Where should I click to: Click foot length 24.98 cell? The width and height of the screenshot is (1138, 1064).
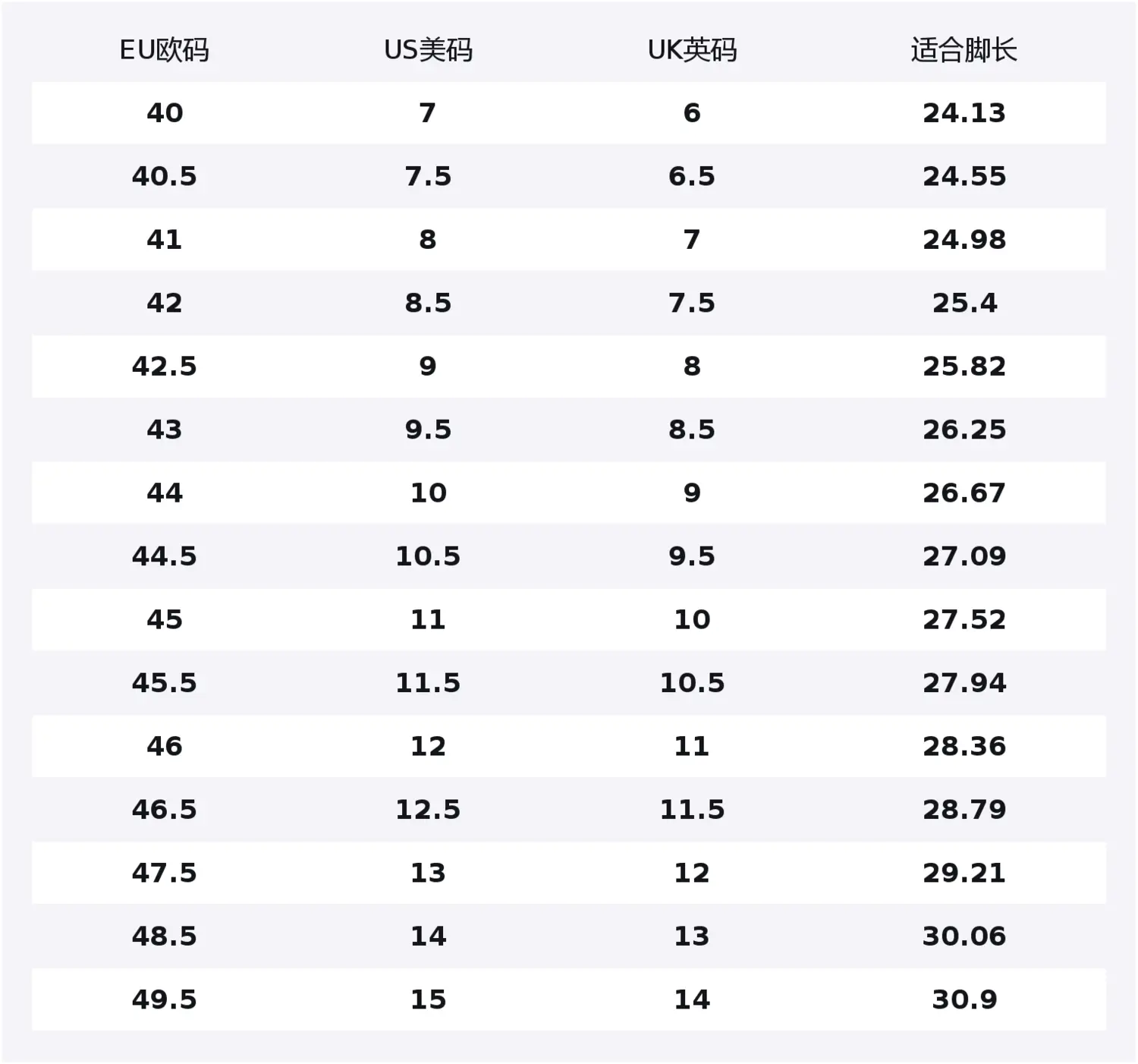[x=964, y=240]
